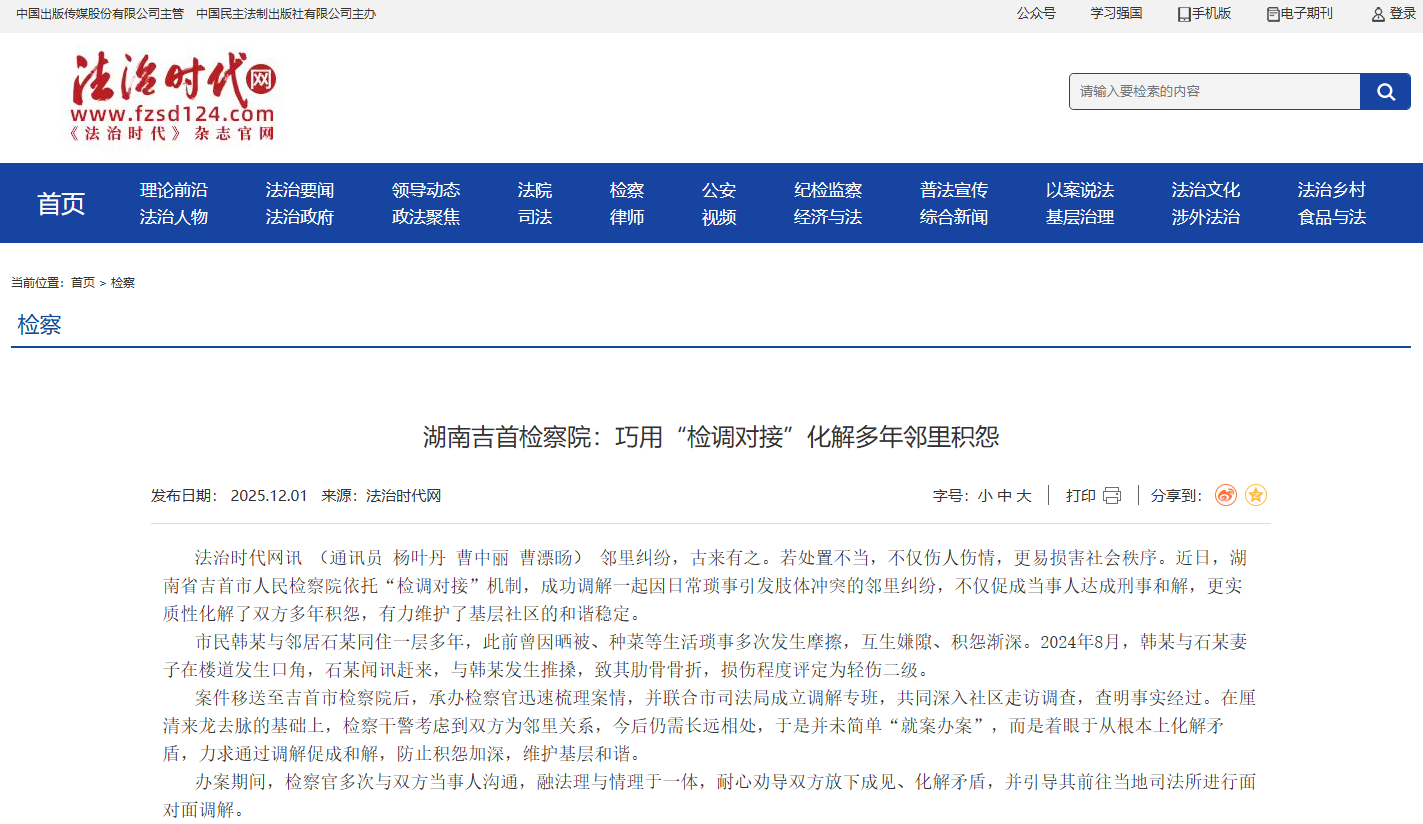1423x824 pixels.
Task: Go to 法治要闻 section
Action: (x=299, y=190)
